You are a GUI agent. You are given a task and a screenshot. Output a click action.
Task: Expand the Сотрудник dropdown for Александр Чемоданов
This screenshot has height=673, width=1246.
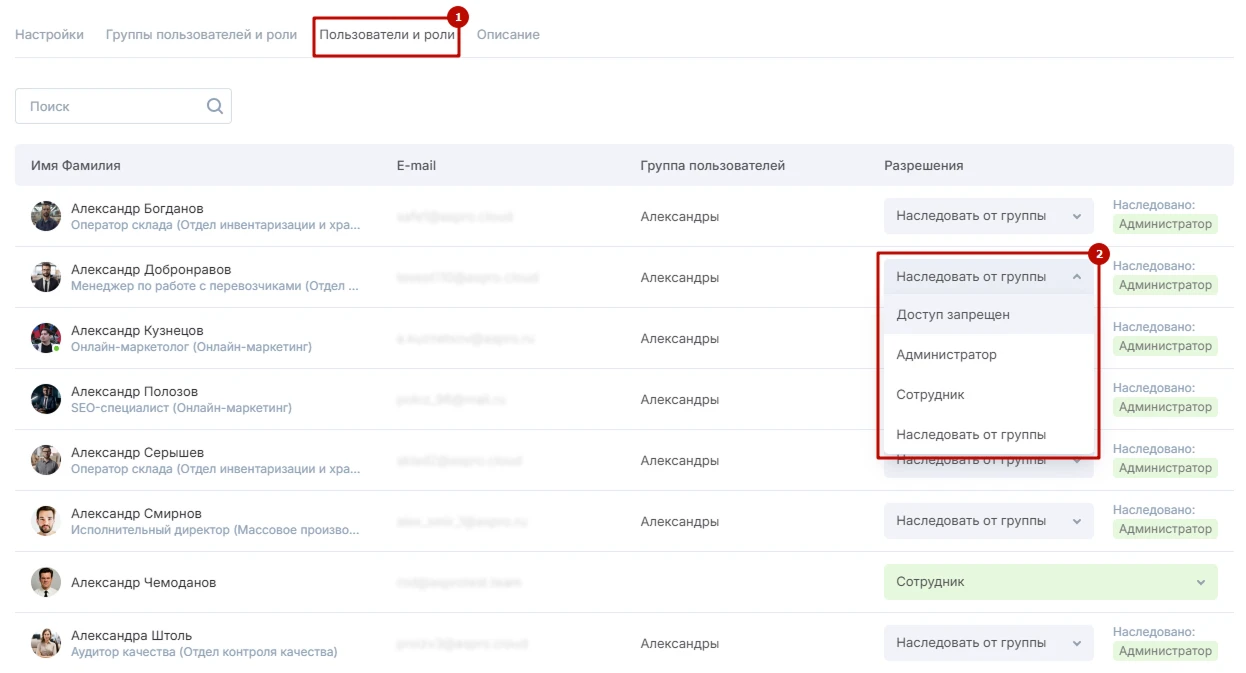coord(1050,582)
